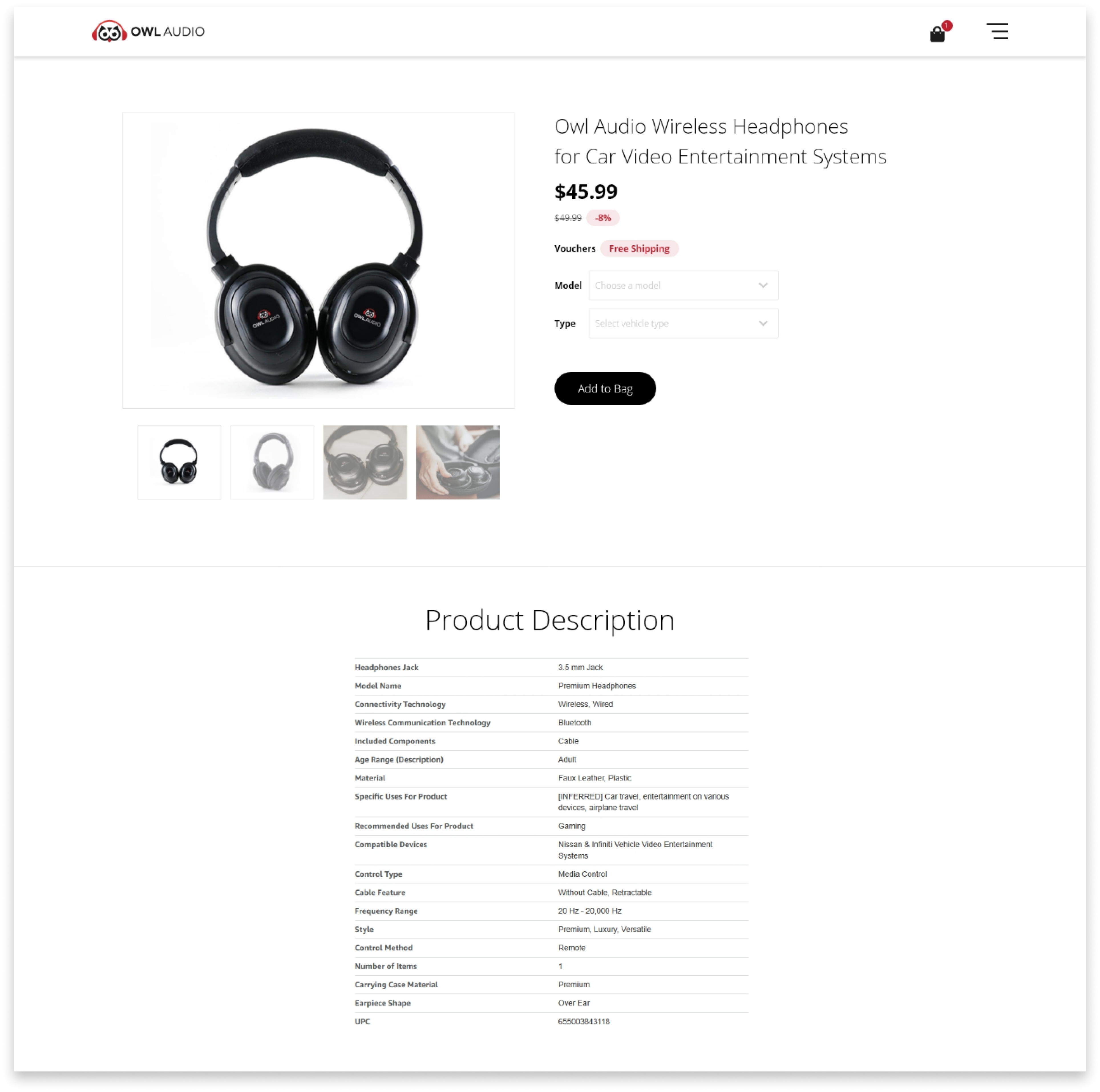Click the Owl Audio brand name text

pyautogui.click(x=167, y=31)
